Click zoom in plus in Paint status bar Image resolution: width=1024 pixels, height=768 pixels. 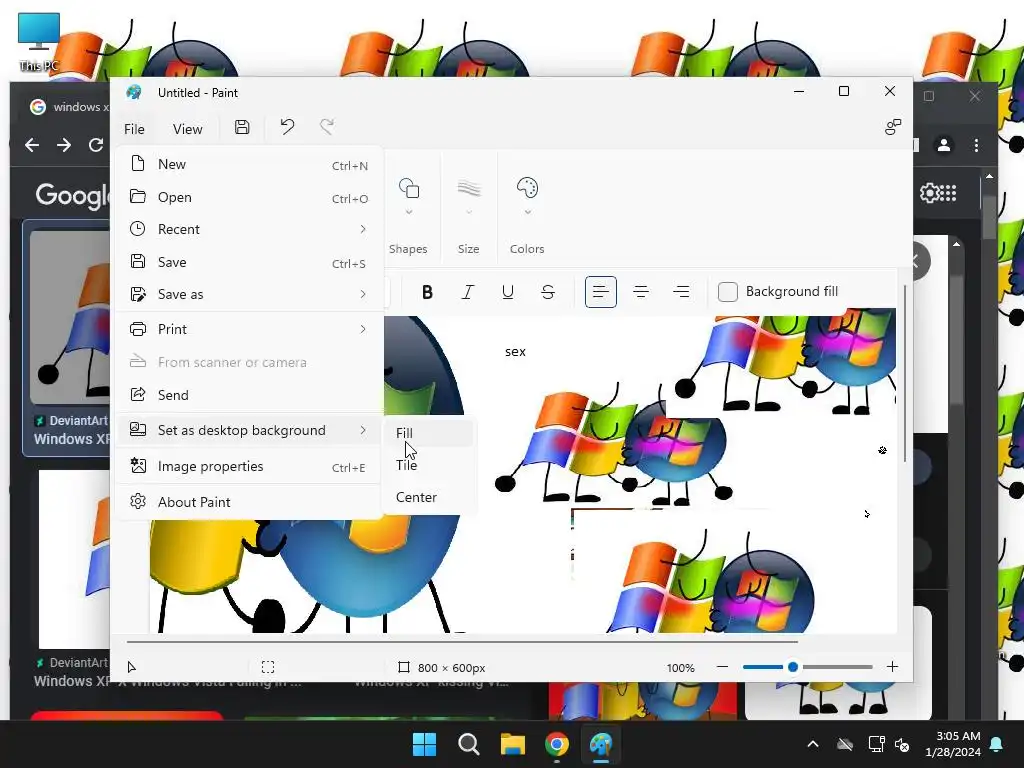(892, 667)
